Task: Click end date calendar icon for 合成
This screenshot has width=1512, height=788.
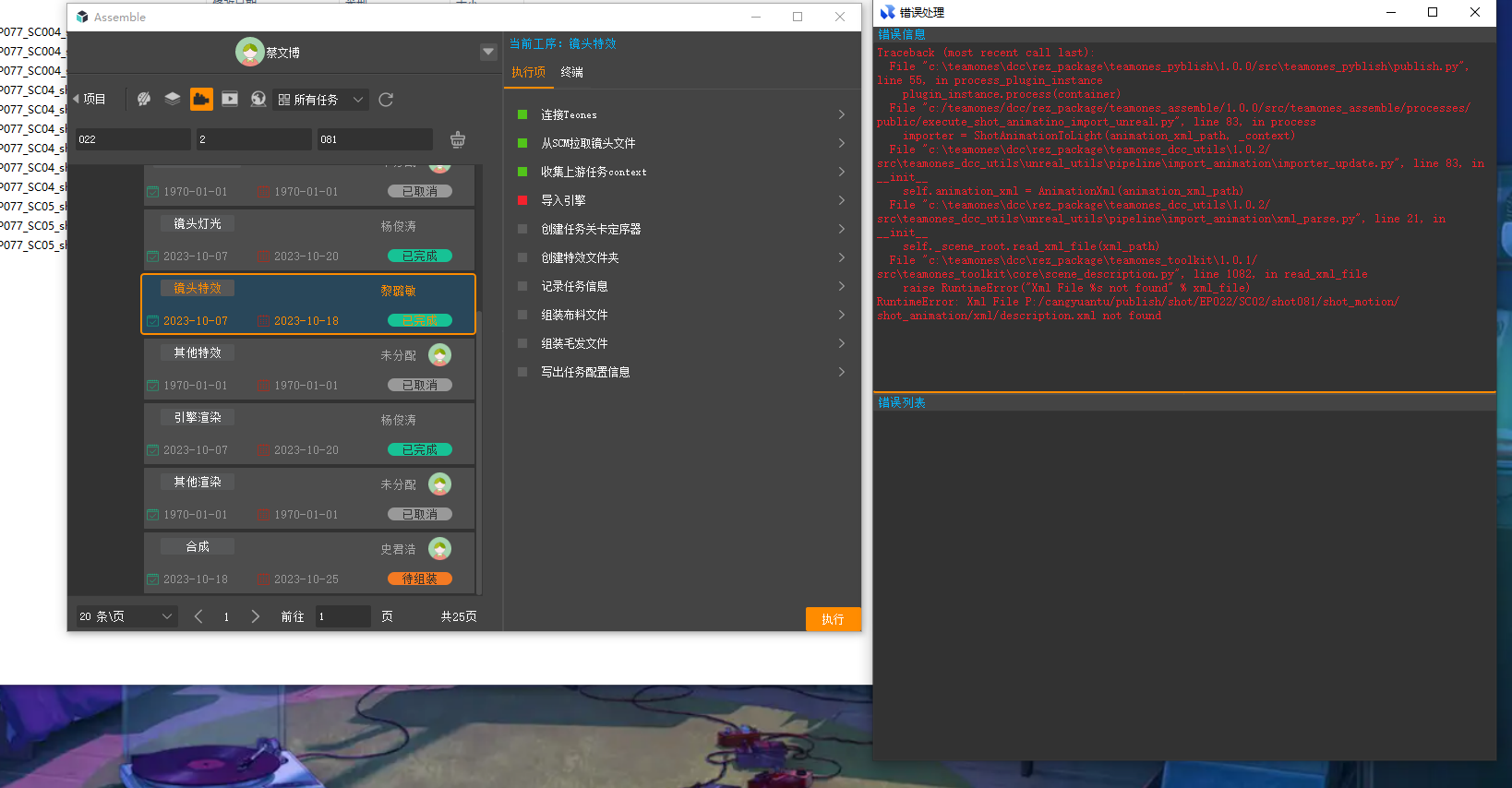Action: point(264,579)
